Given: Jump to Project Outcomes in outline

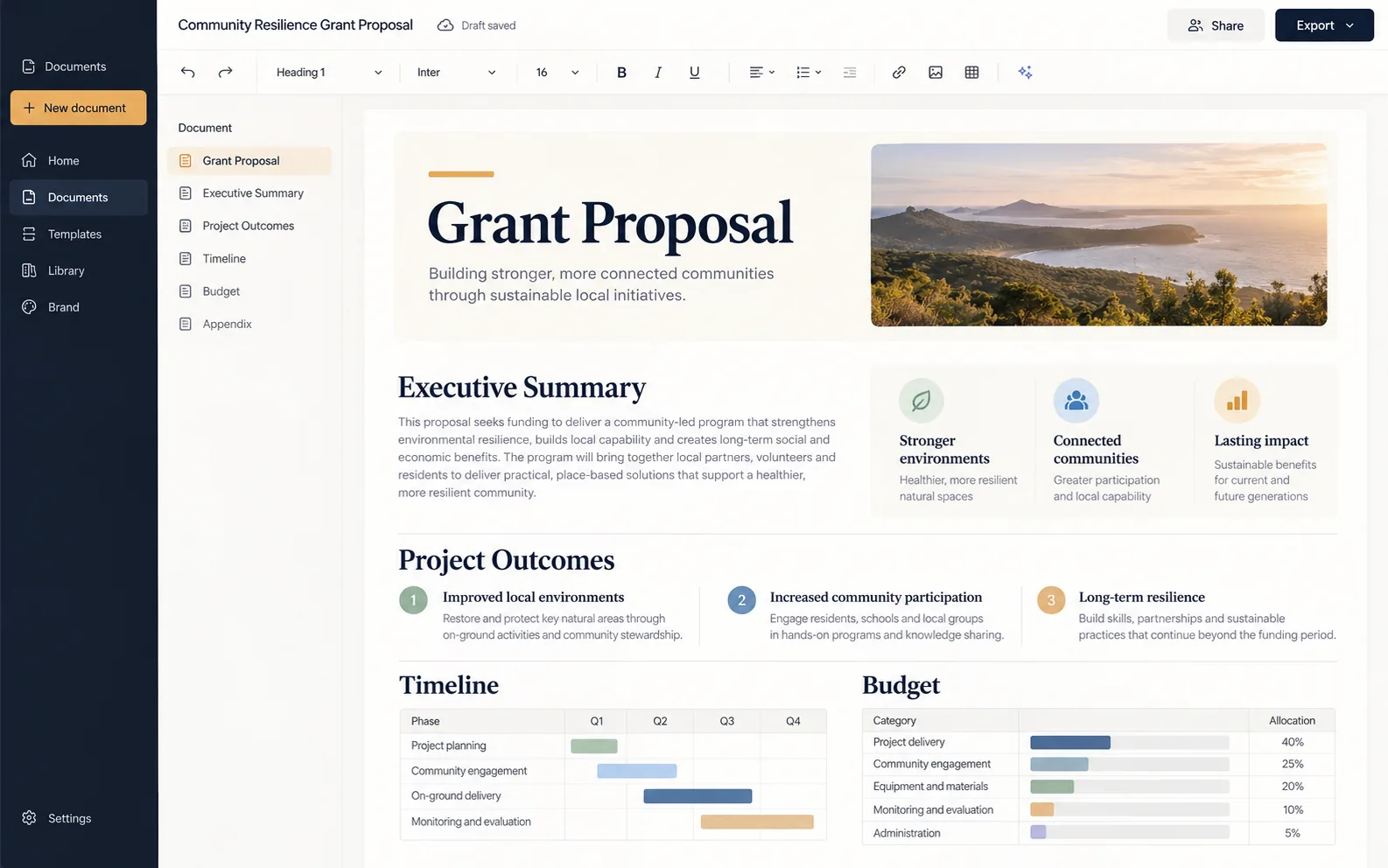Looking at the screenshot, I should (249, 226).
